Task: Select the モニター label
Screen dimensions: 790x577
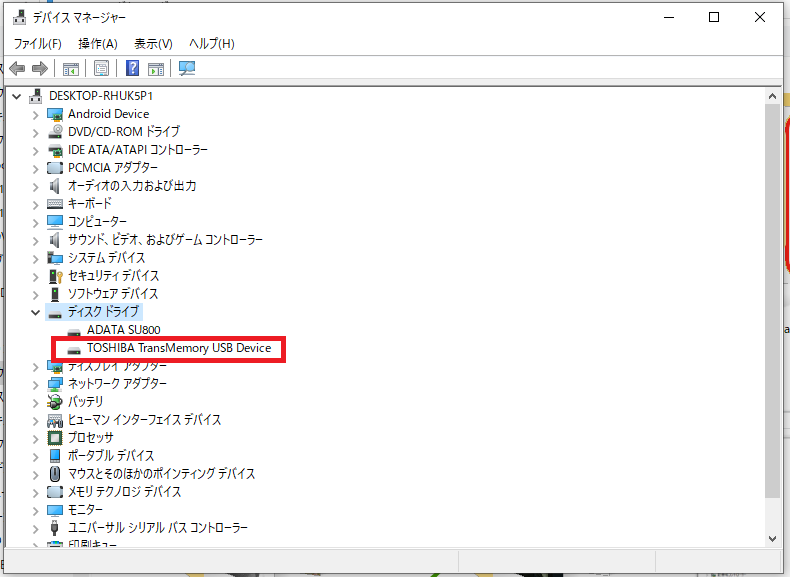Action: [85, 510]
